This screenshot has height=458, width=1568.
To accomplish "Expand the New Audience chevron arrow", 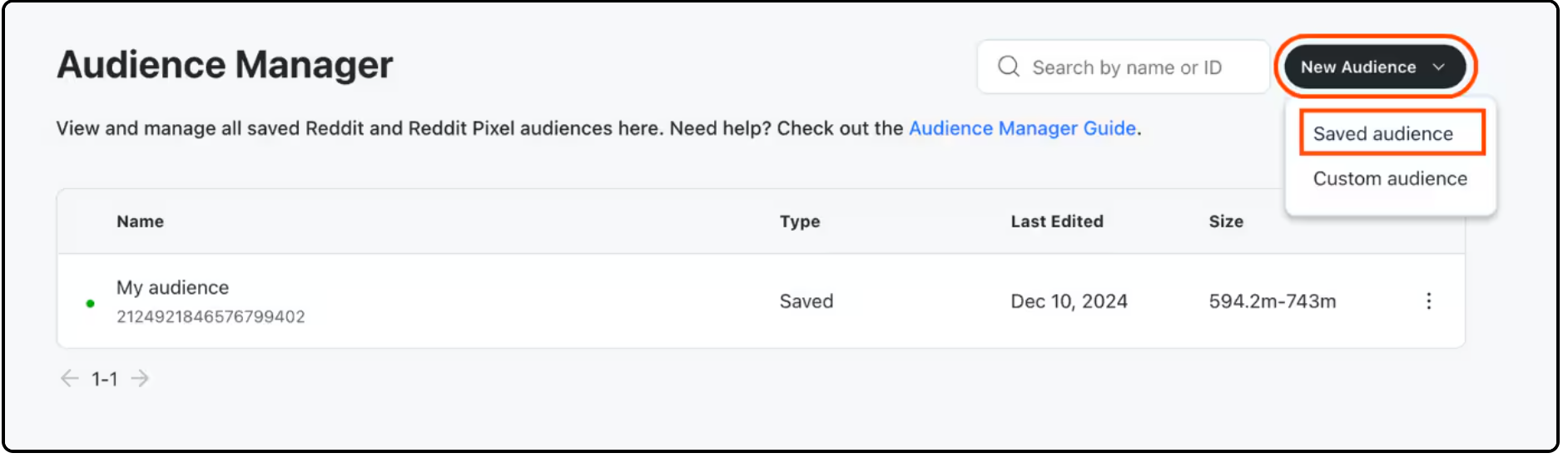I will tap(1438, 67).
